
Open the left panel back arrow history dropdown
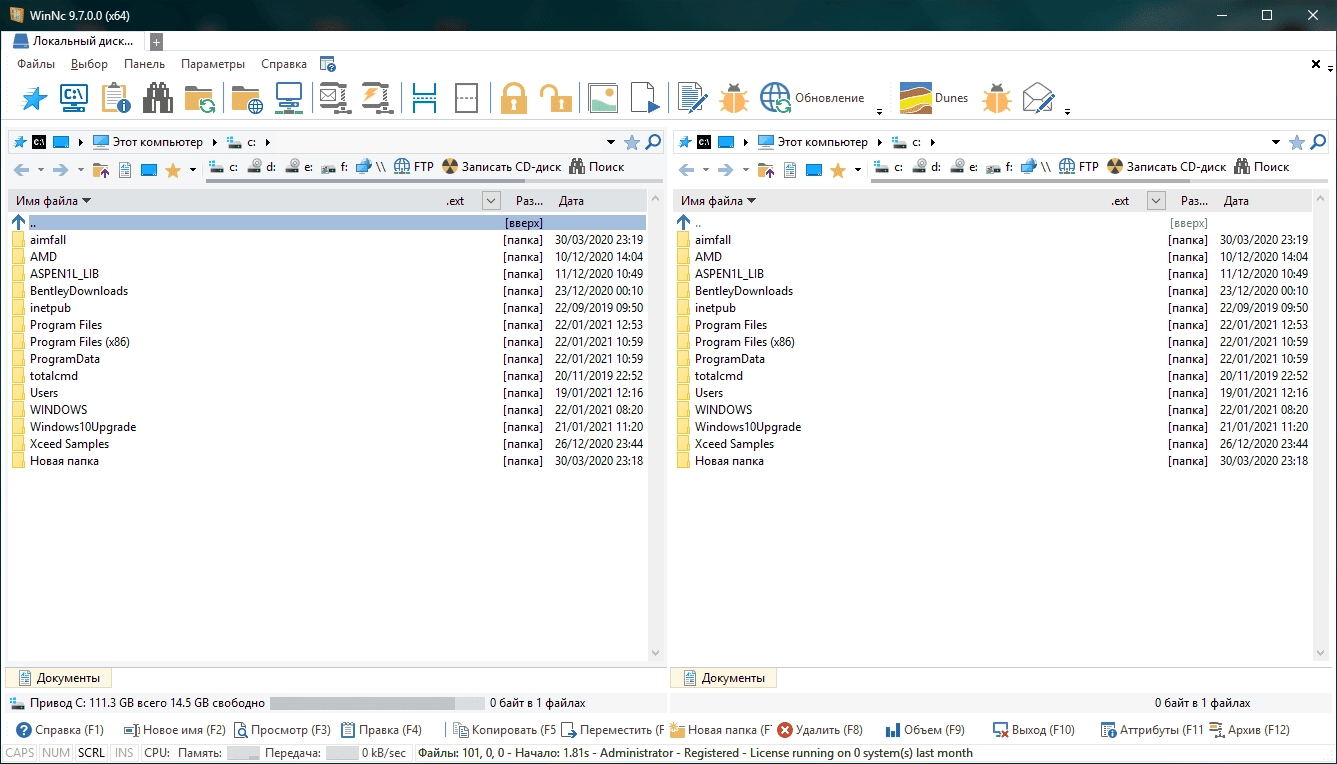click(40, 170)
